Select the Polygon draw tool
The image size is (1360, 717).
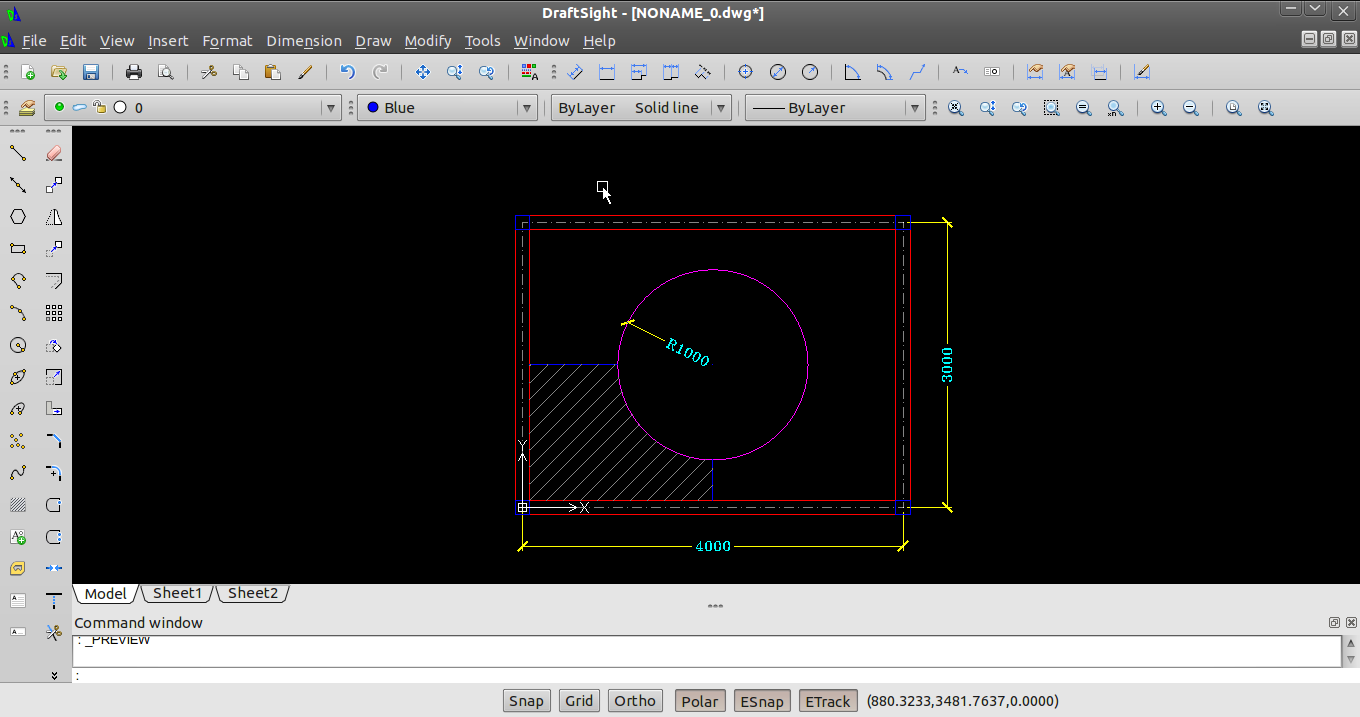point(18,217)
